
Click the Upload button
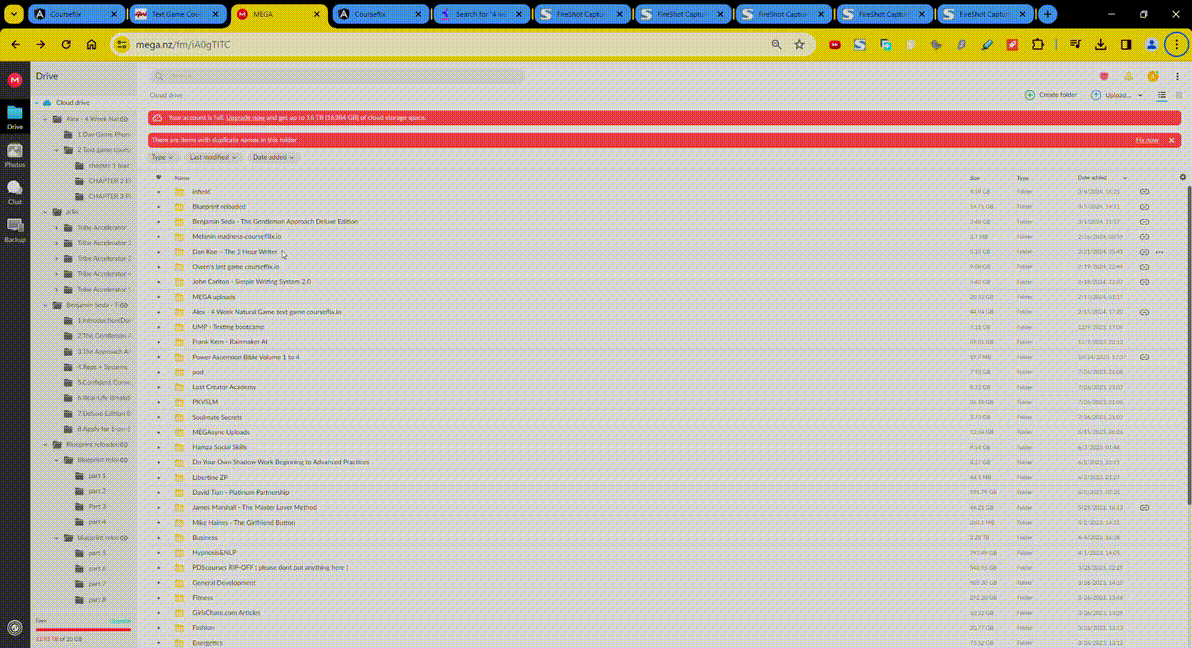(1111, 95)
